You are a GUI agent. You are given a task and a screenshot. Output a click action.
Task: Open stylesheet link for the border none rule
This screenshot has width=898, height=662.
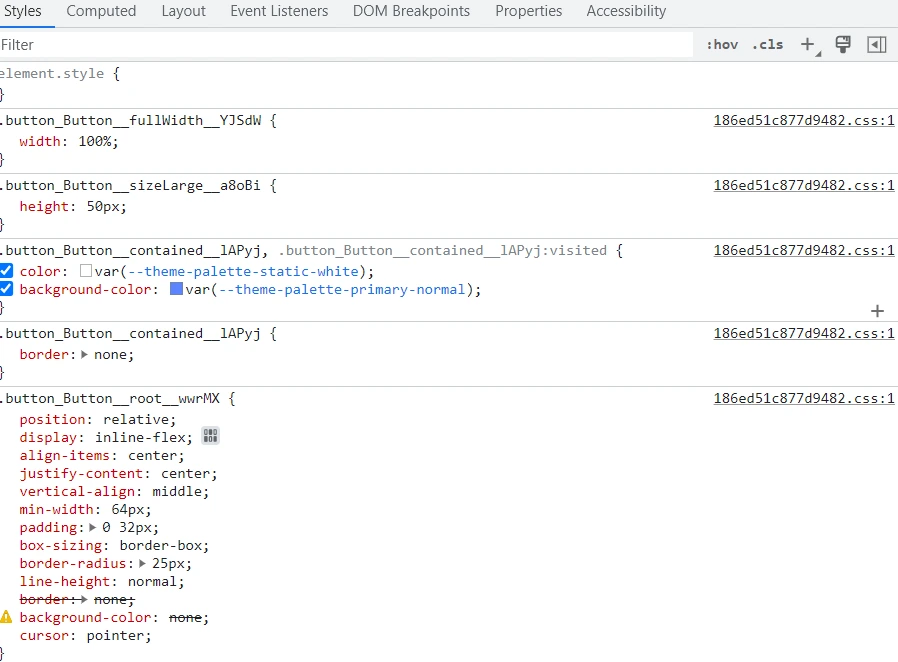click(x=804, y=333)
